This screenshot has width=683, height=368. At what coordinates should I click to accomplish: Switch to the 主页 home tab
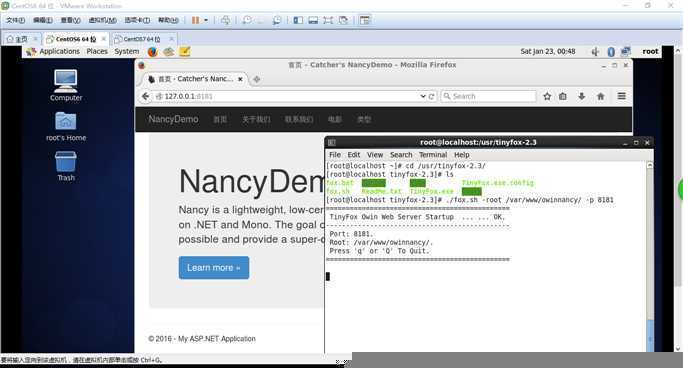point(21,39)
